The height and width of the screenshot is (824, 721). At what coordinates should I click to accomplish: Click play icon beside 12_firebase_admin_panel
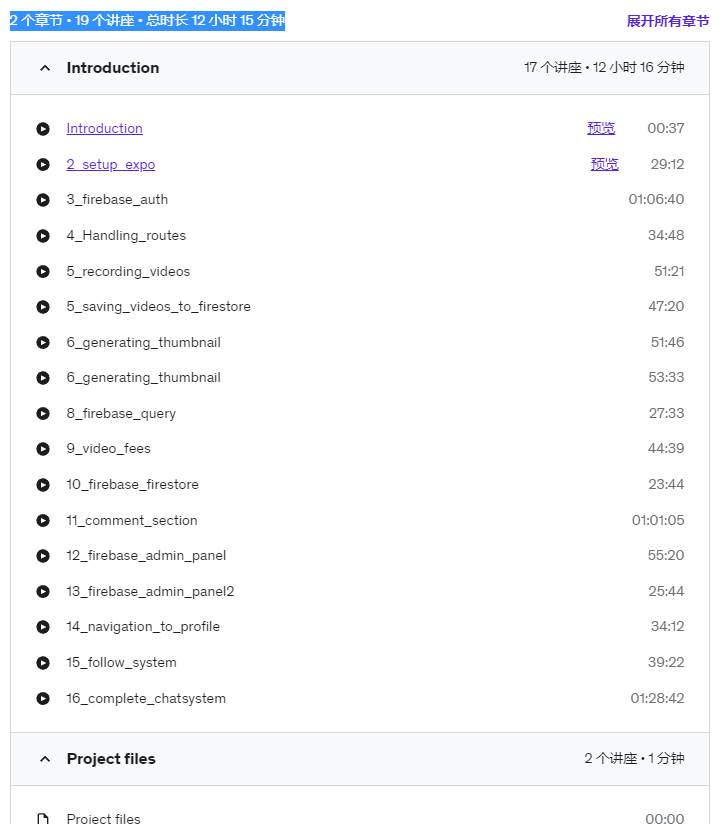click(x=43, y=556)
